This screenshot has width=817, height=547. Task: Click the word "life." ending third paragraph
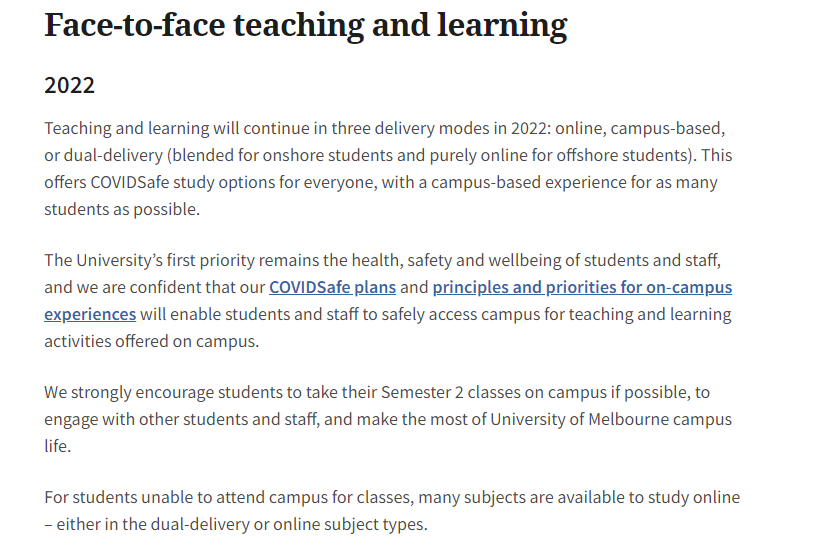pos(58,445)
